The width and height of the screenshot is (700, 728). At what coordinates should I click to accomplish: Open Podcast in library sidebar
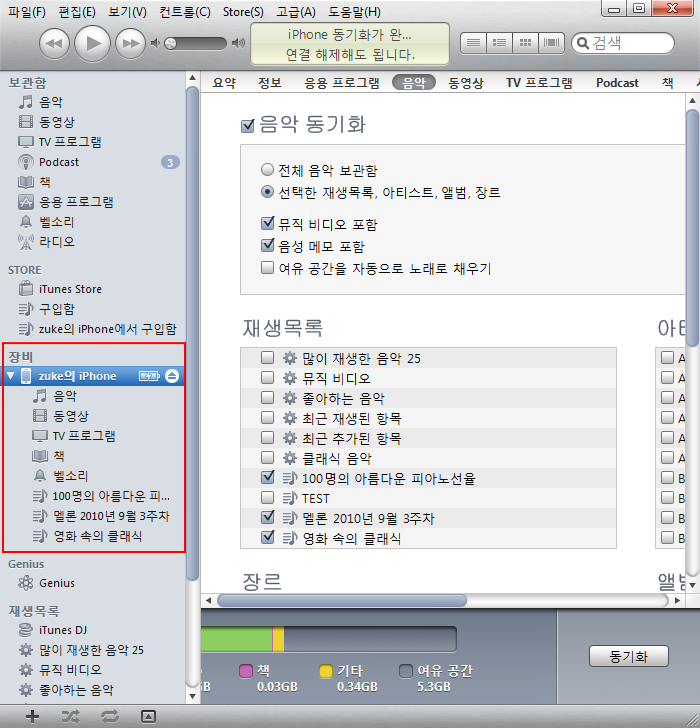[59, 162]
